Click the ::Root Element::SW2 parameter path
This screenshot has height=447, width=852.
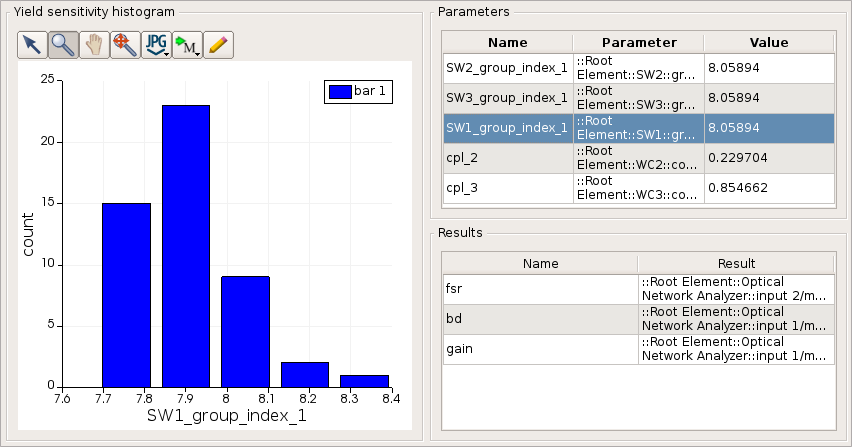(636, 68)
